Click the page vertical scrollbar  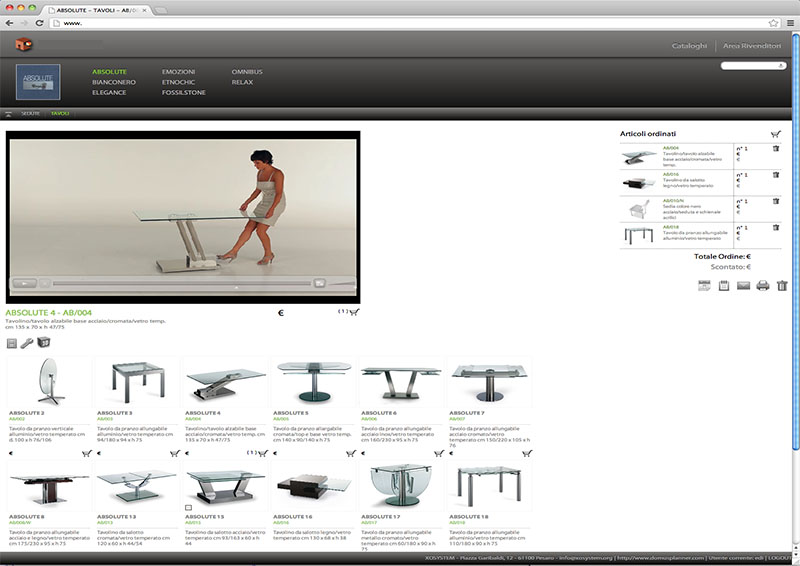point(795,241)
